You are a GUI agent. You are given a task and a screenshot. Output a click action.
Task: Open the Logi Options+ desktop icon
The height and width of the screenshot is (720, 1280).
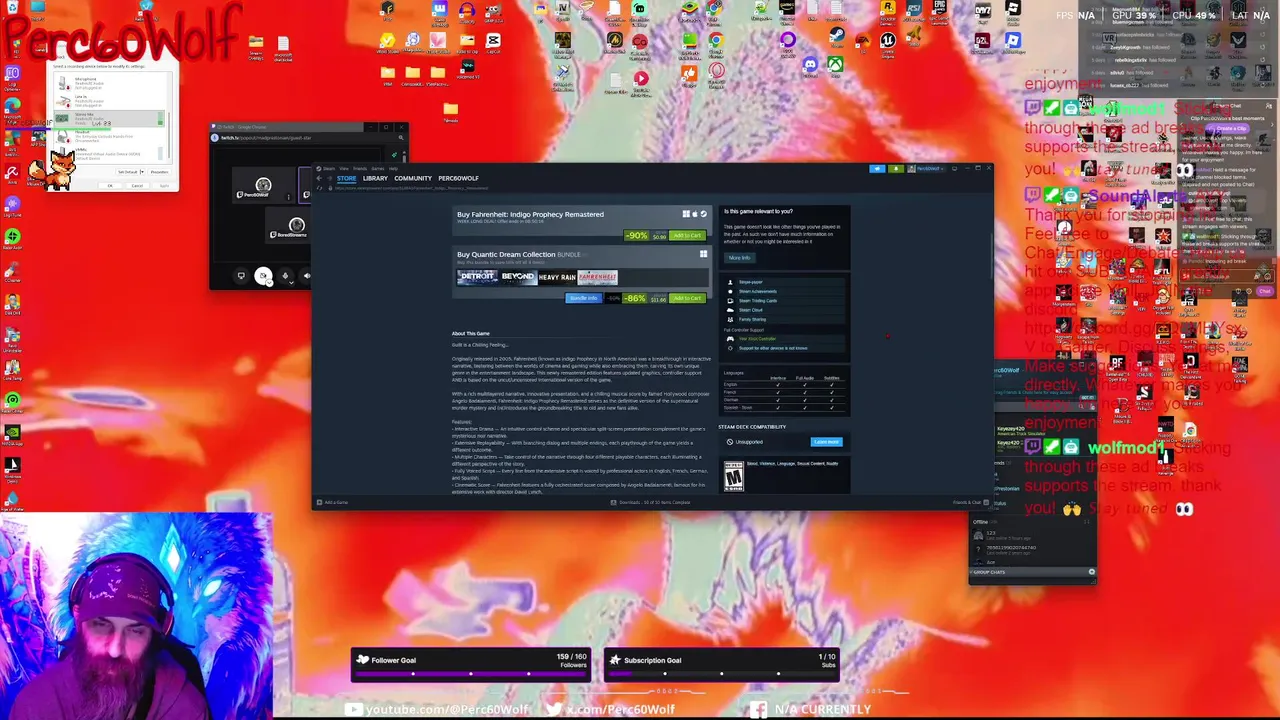tap(13, 73)
